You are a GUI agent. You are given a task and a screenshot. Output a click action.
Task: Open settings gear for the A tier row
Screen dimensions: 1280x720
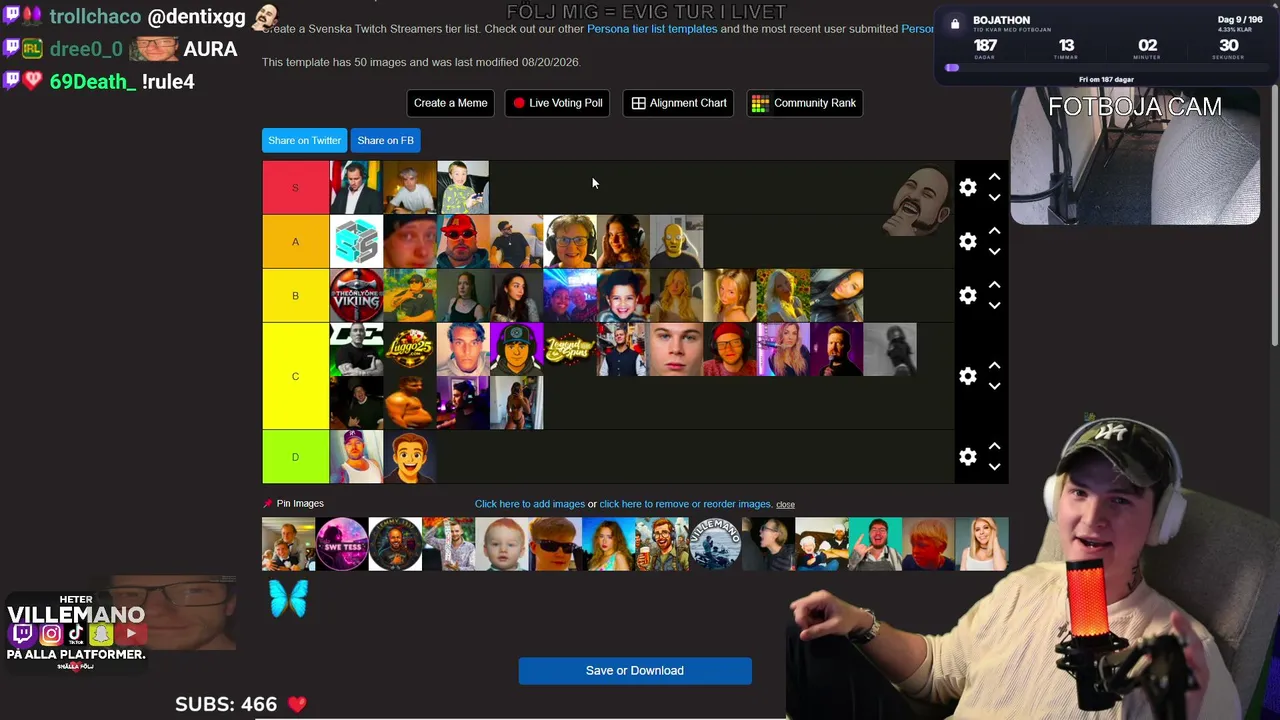967,241
